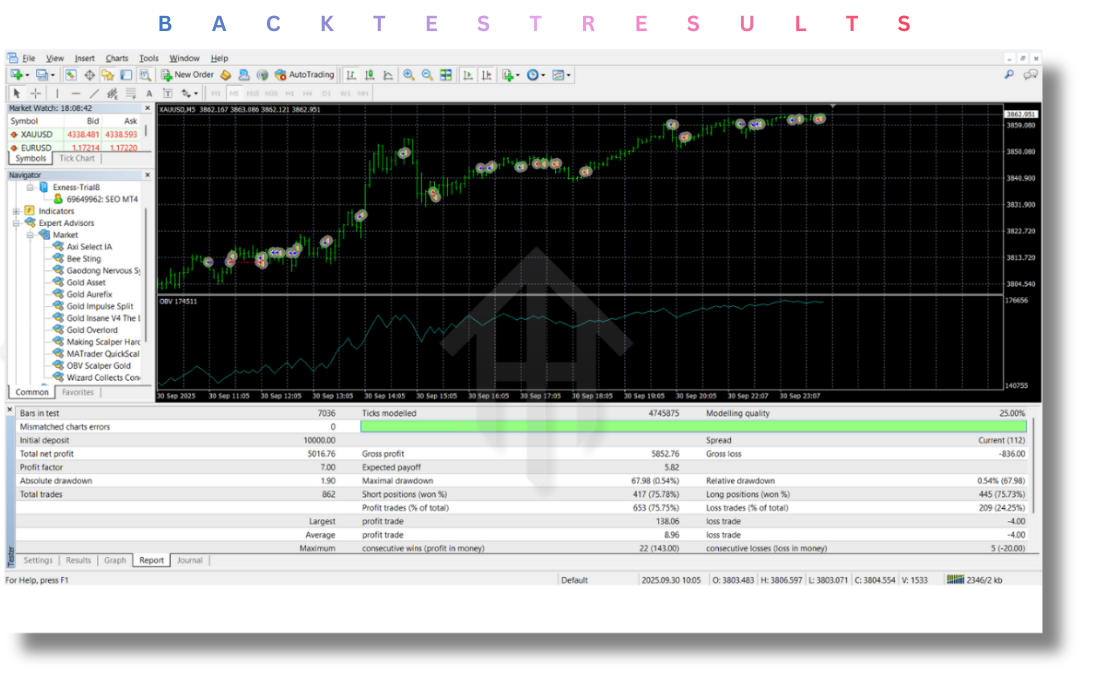Open the Charts menu
1105x690 pixels.
tap(117, 58)
